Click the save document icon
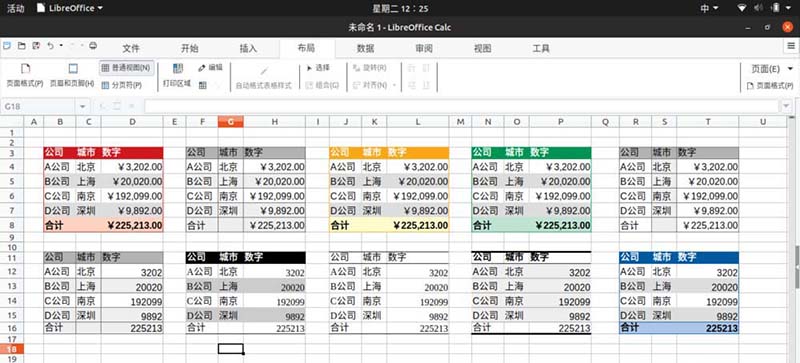 pos(36,45)
